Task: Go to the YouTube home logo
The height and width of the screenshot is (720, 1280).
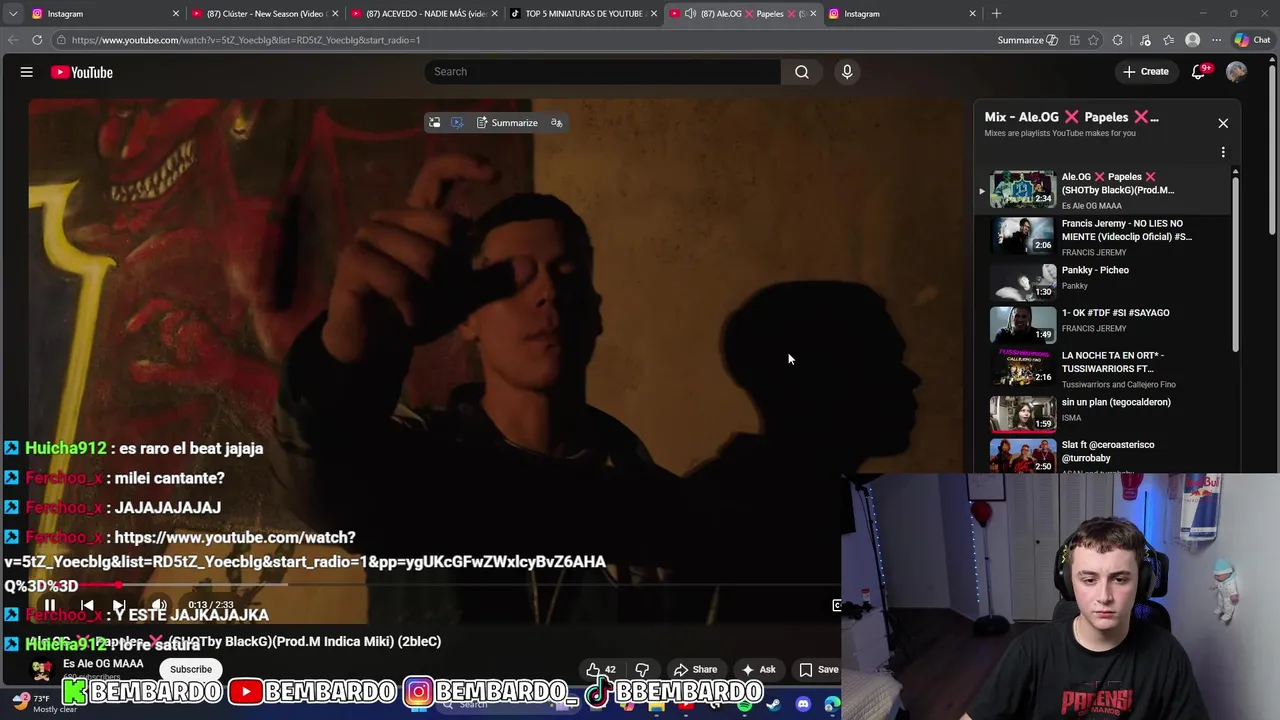Action: tap(81, 72)
